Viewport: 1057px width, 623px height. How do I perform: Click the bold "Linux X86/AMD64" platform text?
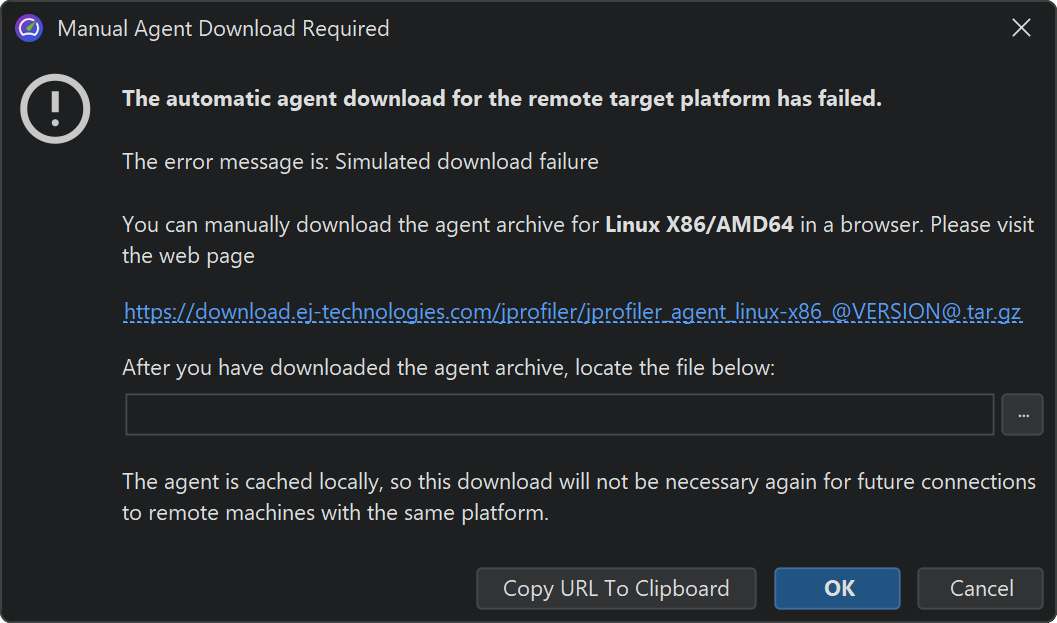point(699,224)
